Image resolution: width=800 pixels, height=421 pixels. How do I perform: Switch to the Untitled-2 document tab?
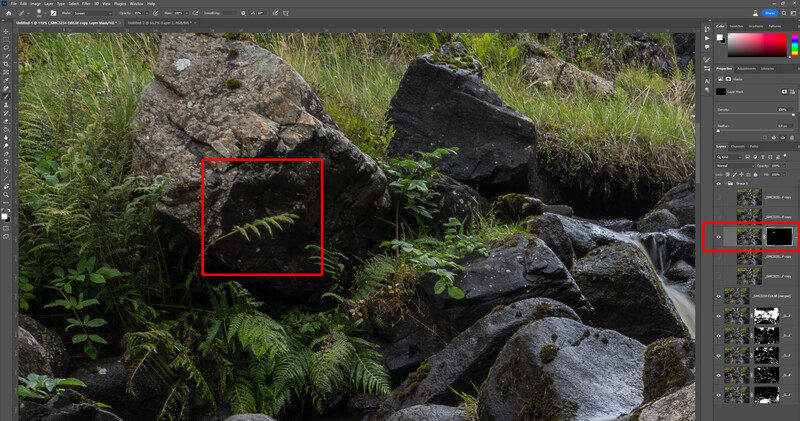coord(159,23)
